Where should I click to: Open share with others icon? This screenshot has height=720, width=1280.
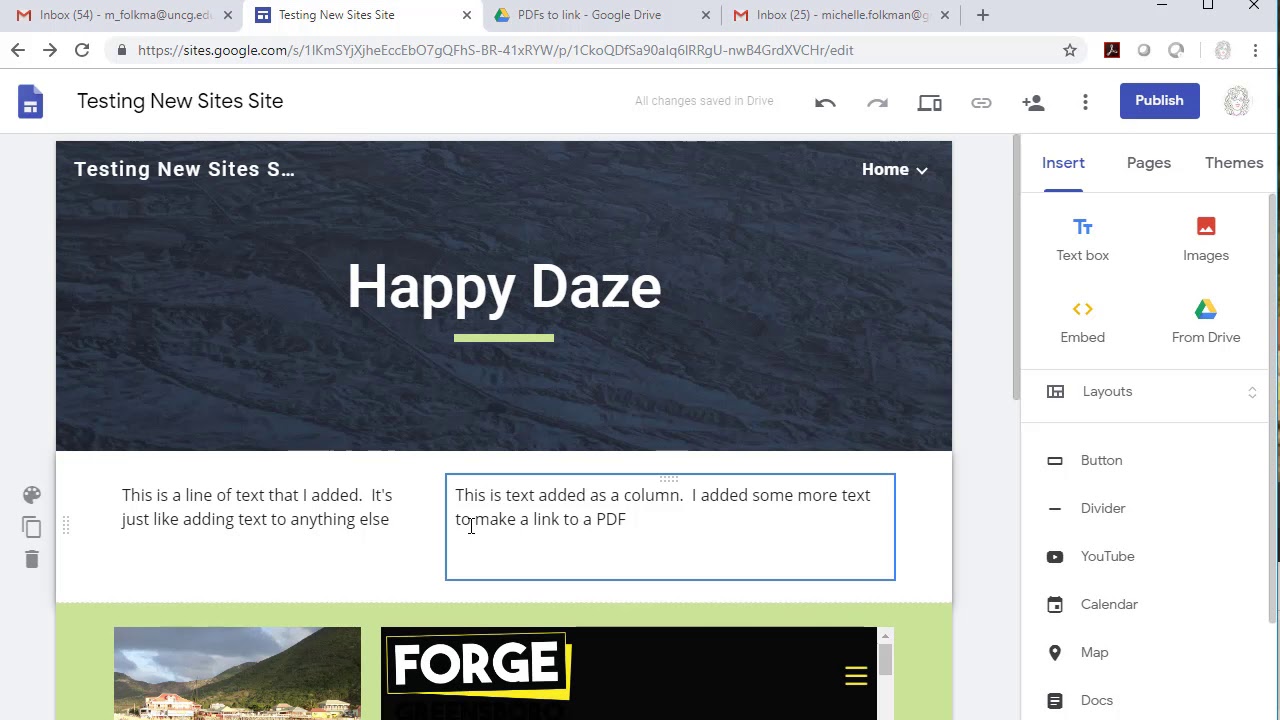pos(1033,102)
